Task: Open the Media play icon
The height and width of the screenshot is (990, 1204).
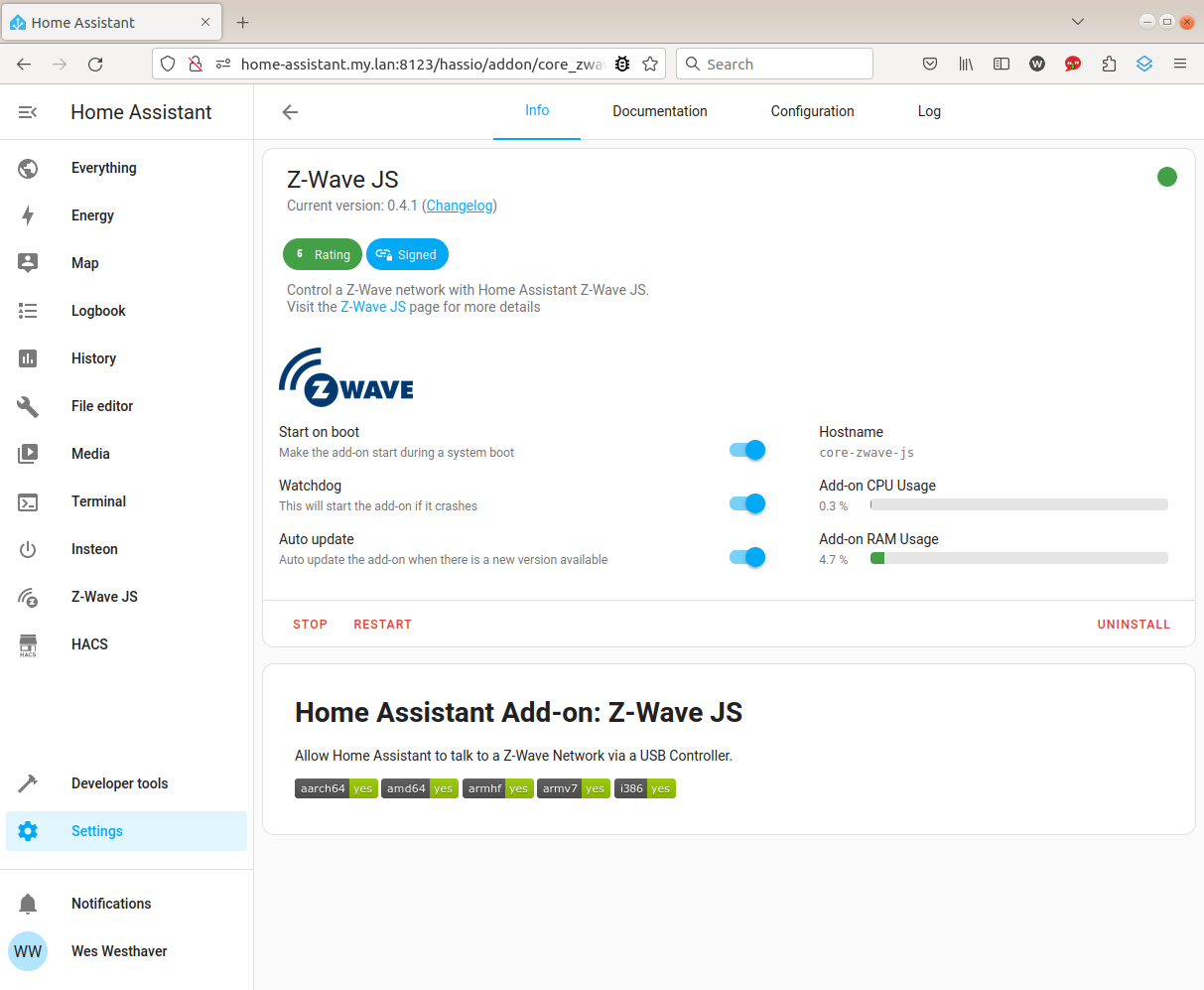Action: 28,454
